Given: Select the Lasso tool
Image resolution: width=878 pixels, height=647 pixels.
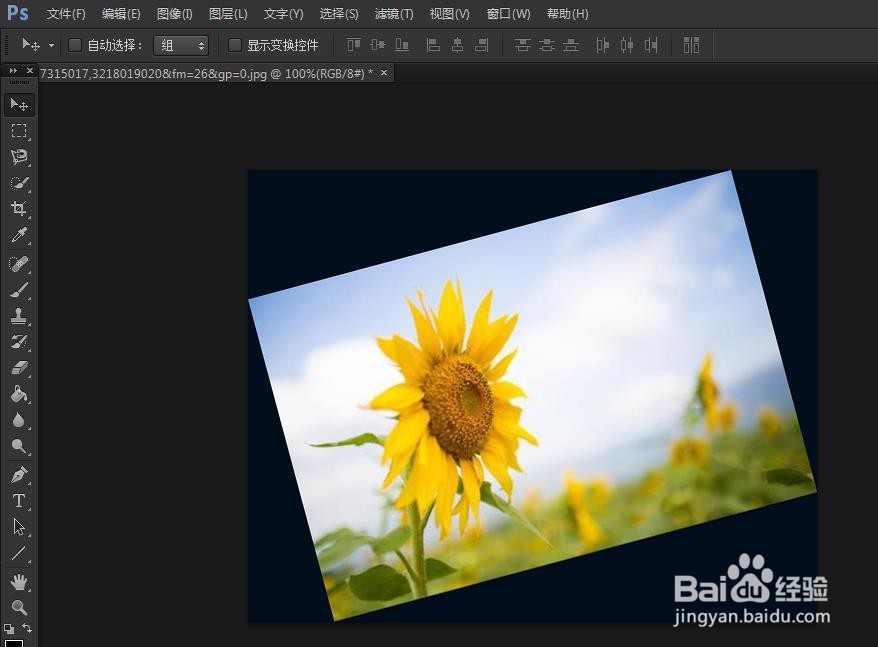Looking at the screenshot, I should tap(19, 156).
